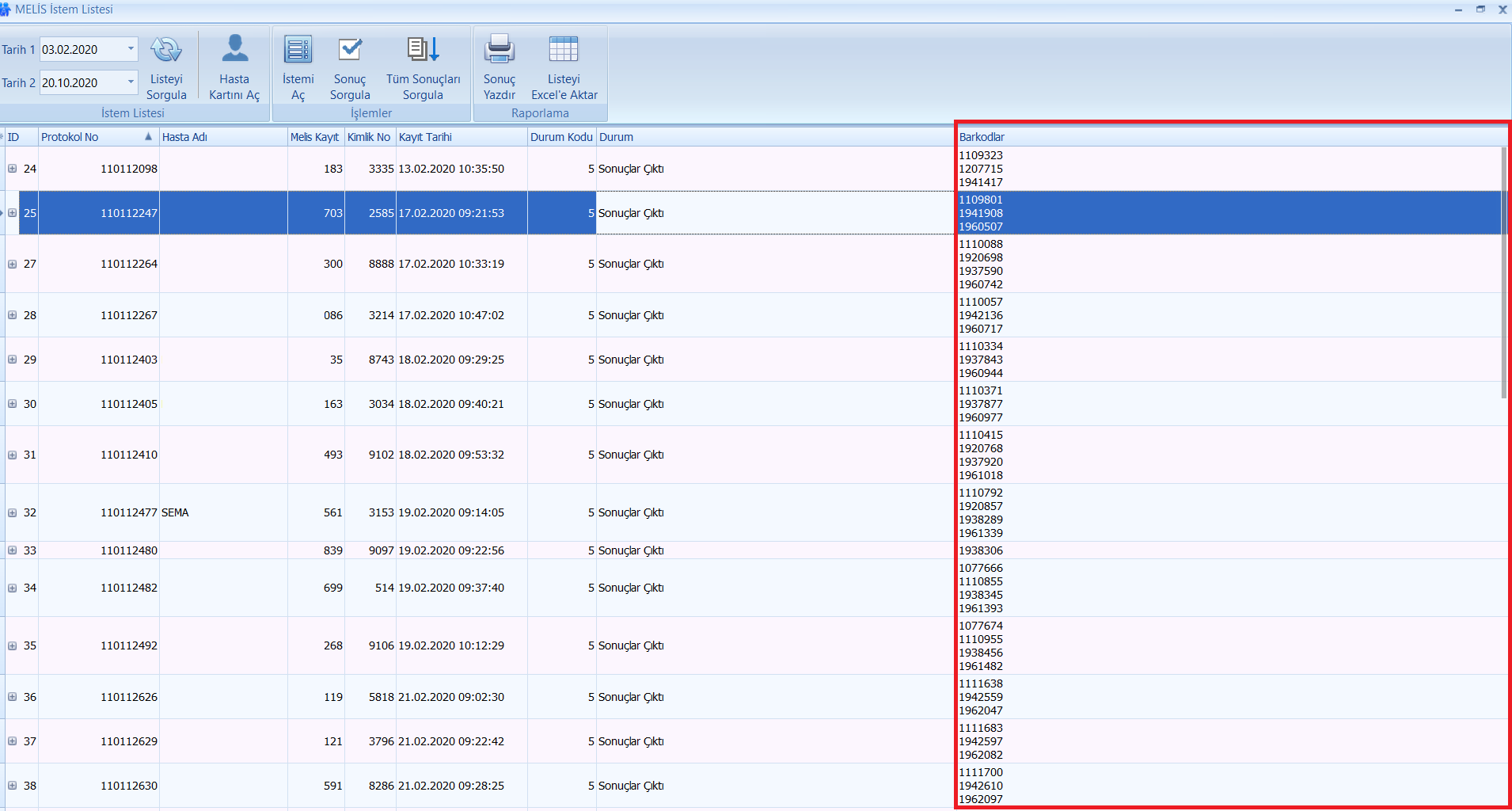The image size is (1512, 811).
Task: Open the Tarih 1 date dropdown
Action: point(131,49)
